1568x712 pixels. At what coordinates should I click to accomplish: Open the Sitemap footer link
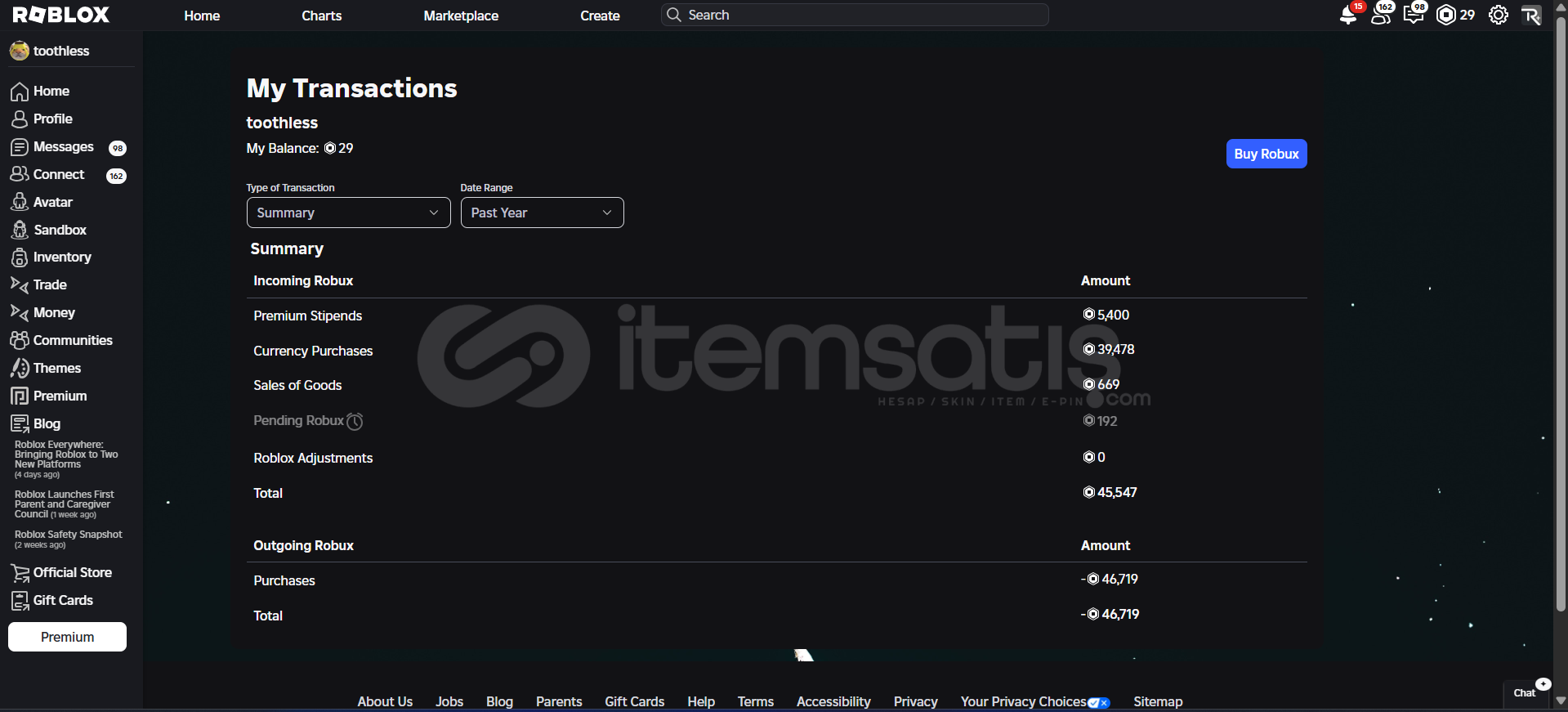[x=1158, y=701]
